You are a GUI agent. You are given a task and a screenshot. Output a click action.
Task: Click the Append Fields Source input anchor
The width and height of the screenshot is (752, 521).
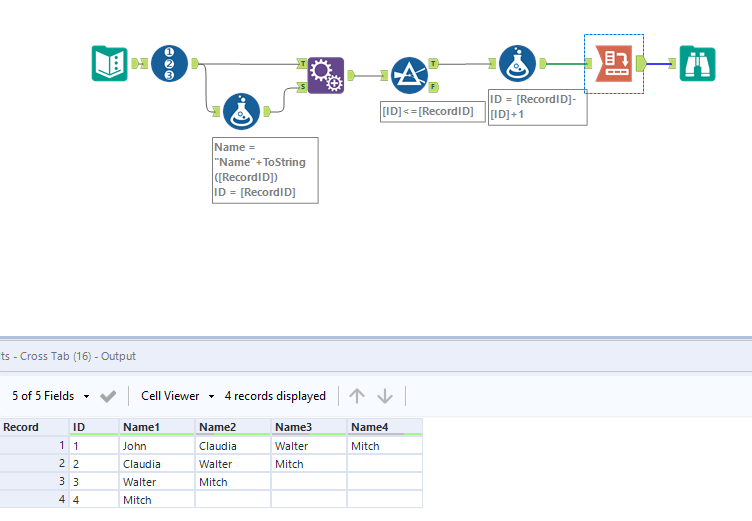coord(302,87)
